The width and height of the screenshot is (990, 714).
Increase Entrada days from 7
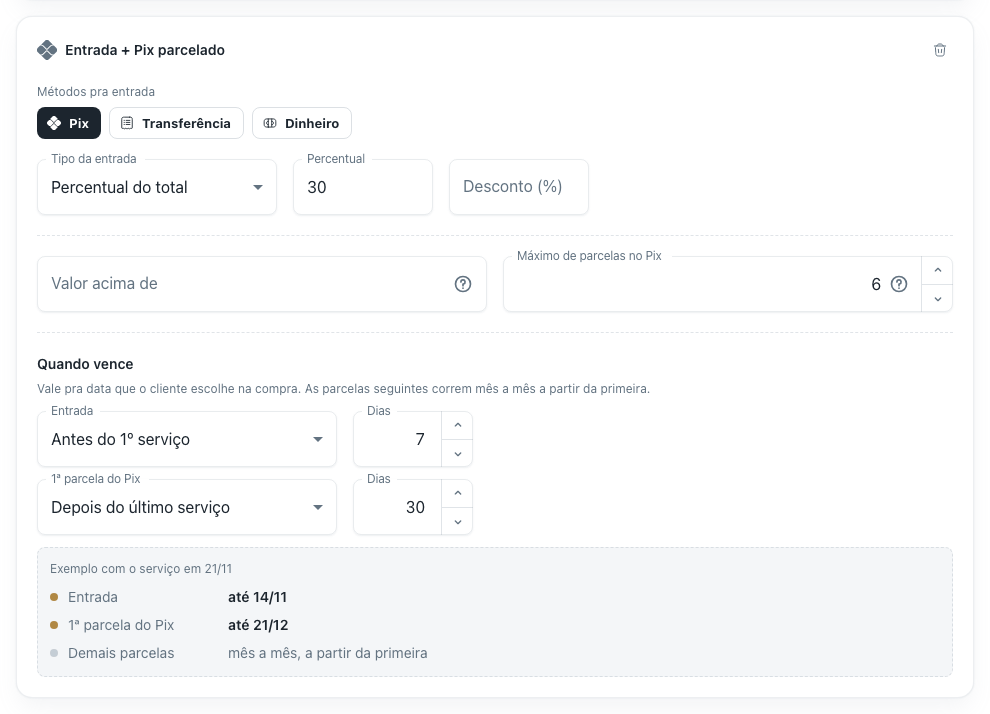[x=458, y=425]
